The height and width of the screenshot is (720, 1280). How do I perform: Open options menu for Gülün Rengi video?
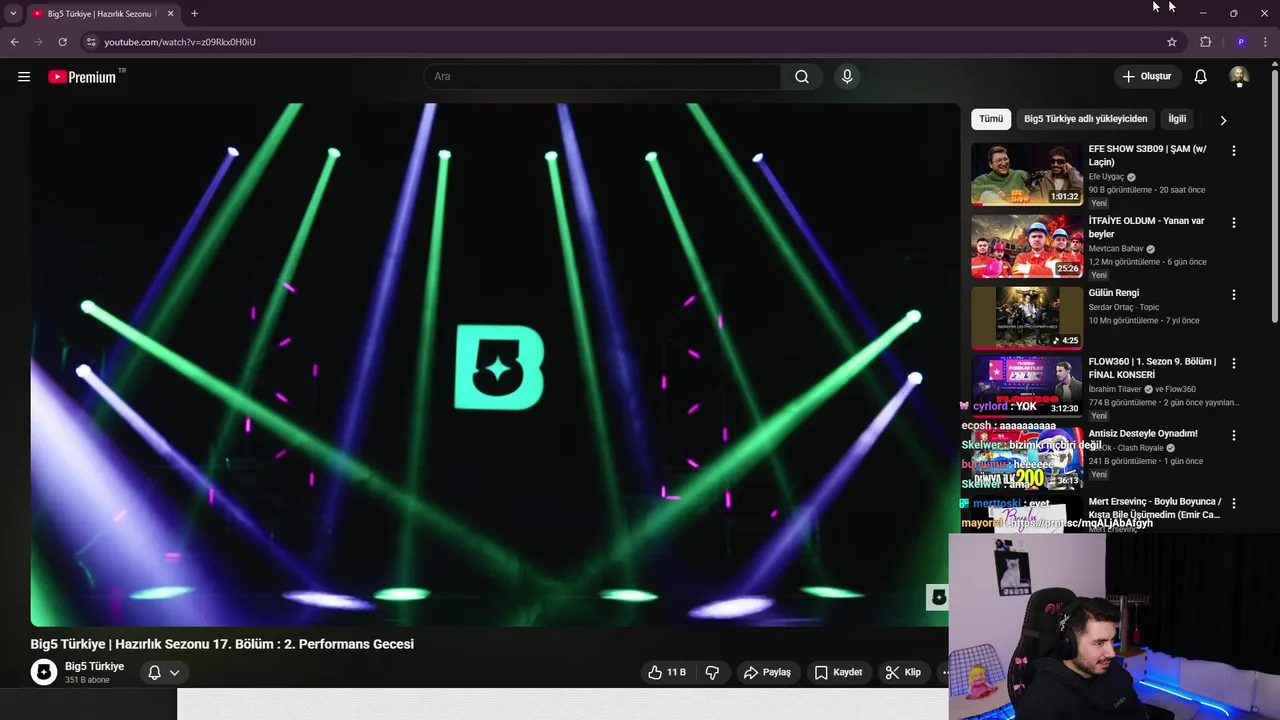(x=1233, y=295)
